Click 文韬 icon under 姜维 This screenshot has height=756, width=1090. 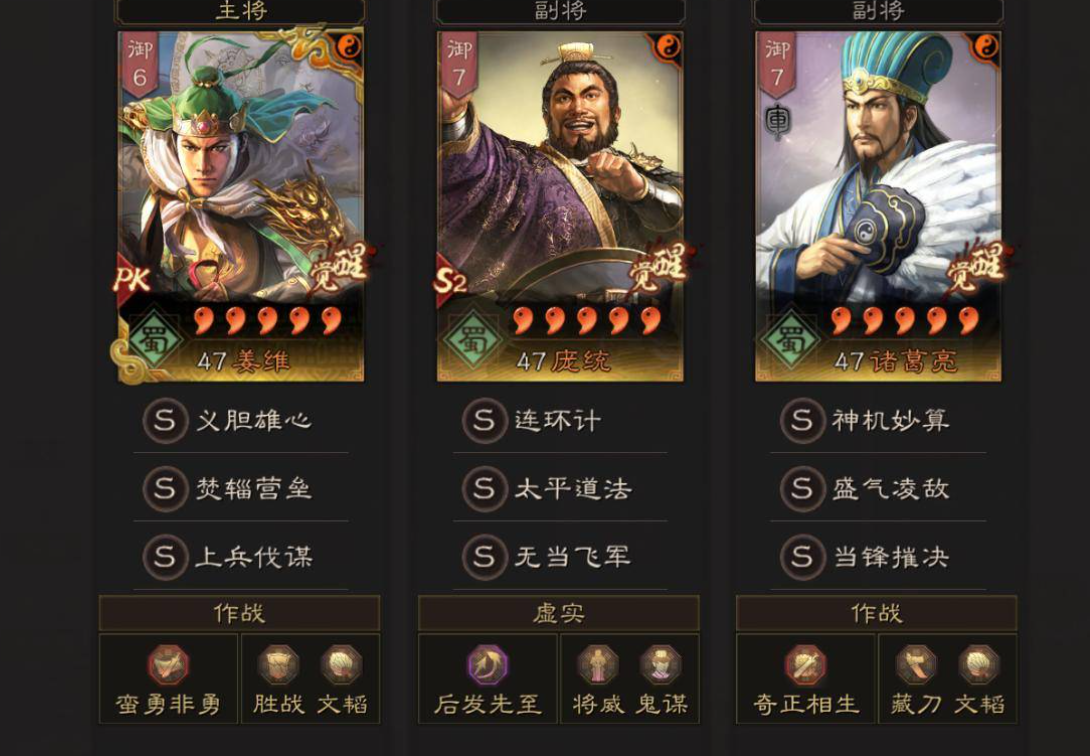pos(341,665)
